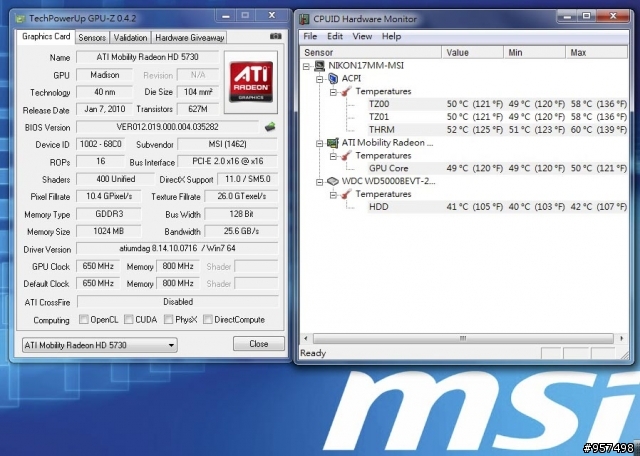
Task: Click thermometer icon under WDC drive
Action: [x=347, y=194]
